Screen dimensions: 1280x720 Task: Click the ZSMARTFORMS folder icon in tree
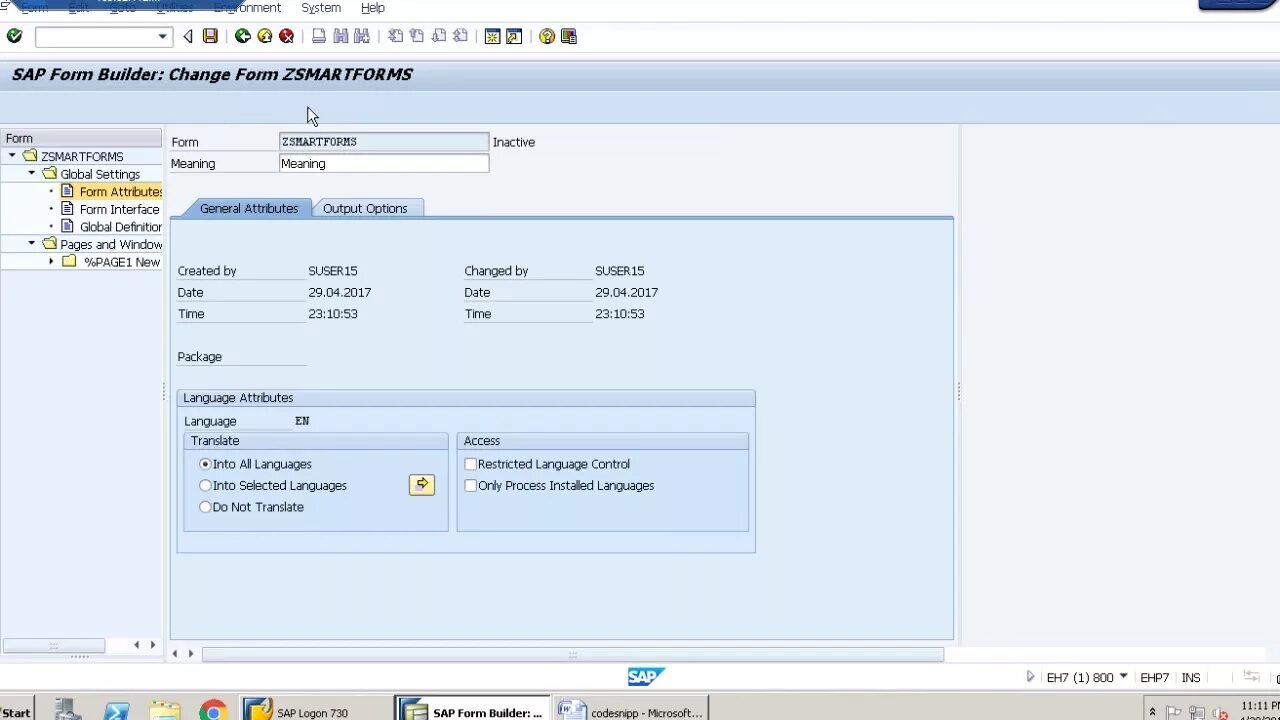click(30, 156)
